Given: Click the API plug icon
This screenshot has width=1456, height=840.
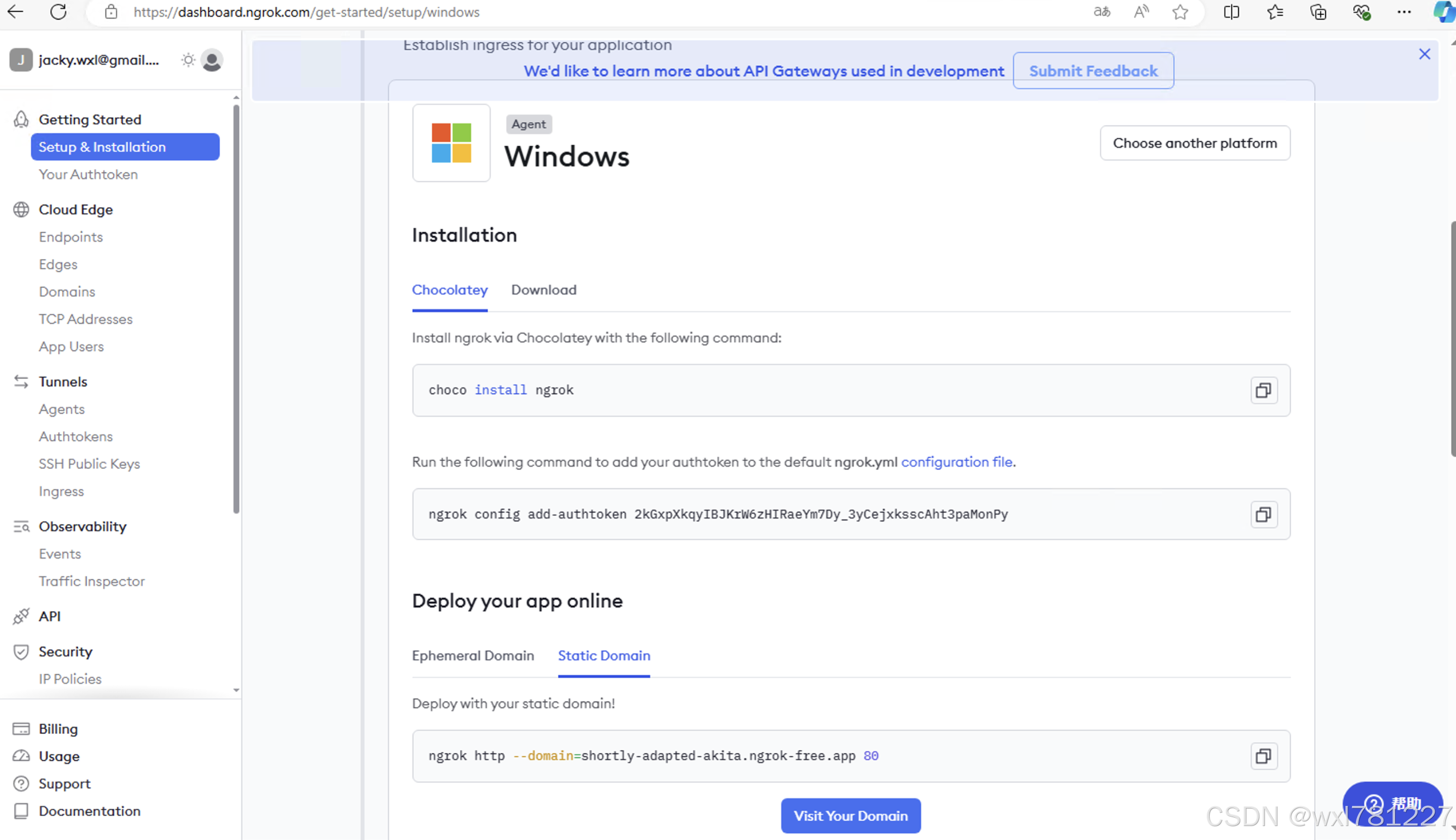Looking at the screenshot, I should coord(21,615).
